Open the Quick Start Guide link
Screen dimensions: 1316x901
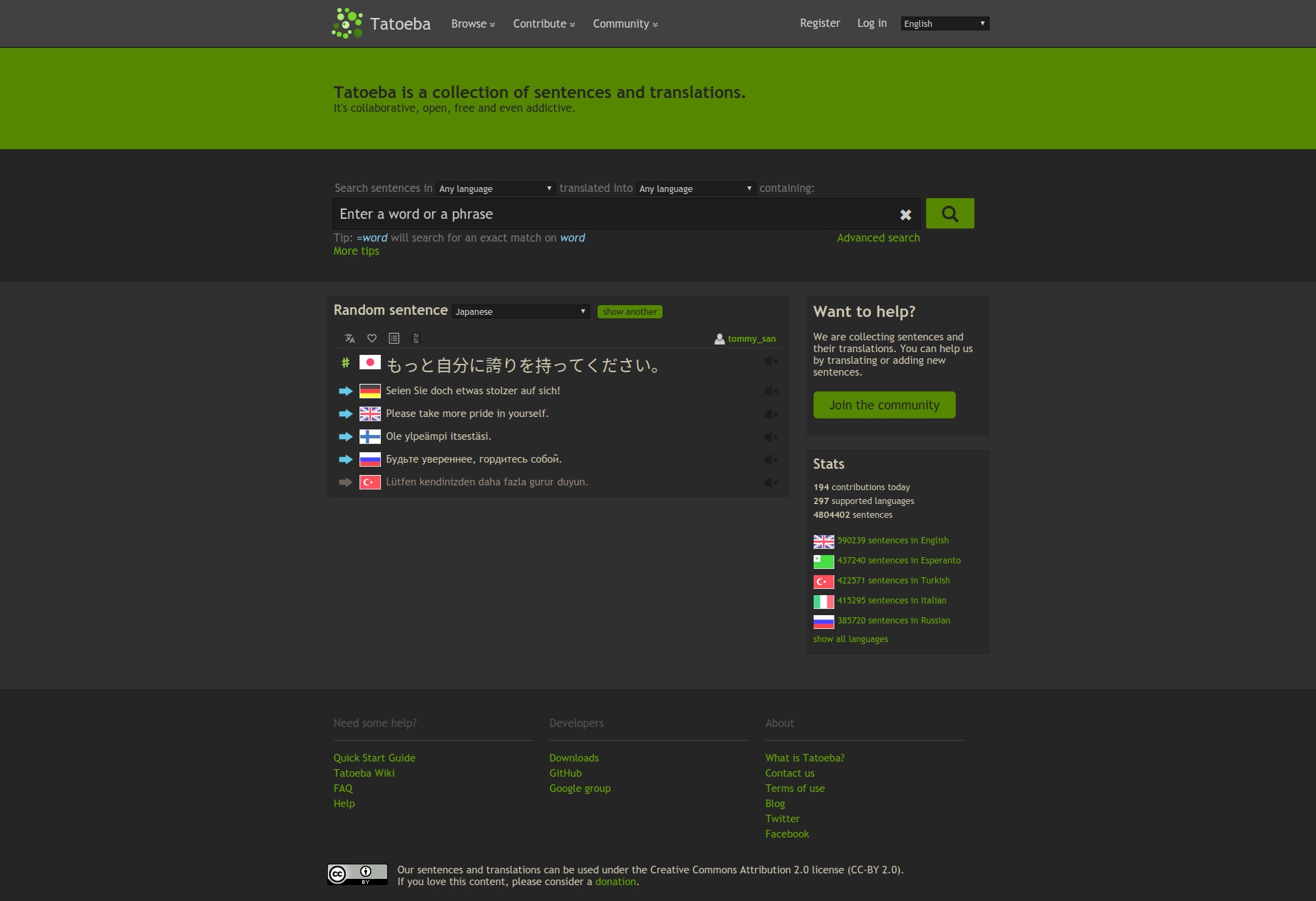(x=374, y=758)
